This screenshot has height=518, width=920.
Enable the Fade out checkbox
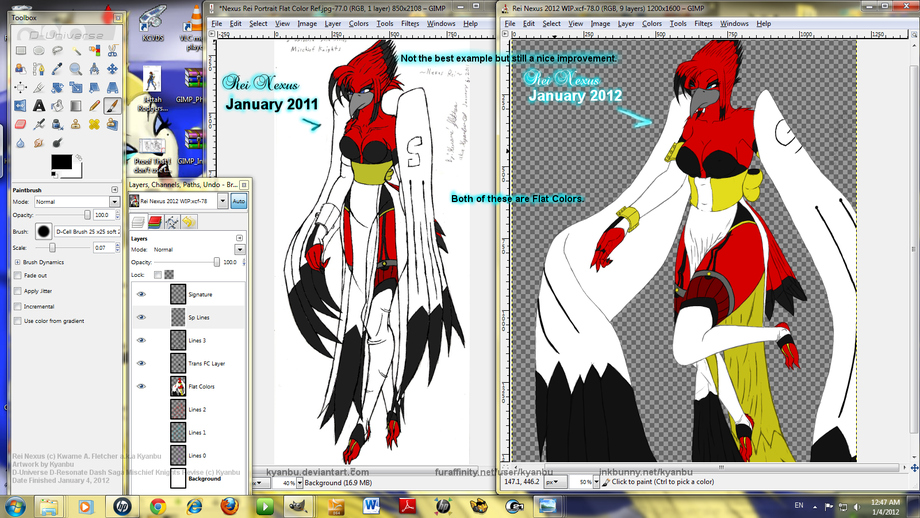pyautogui.click(x=17, y=275)
